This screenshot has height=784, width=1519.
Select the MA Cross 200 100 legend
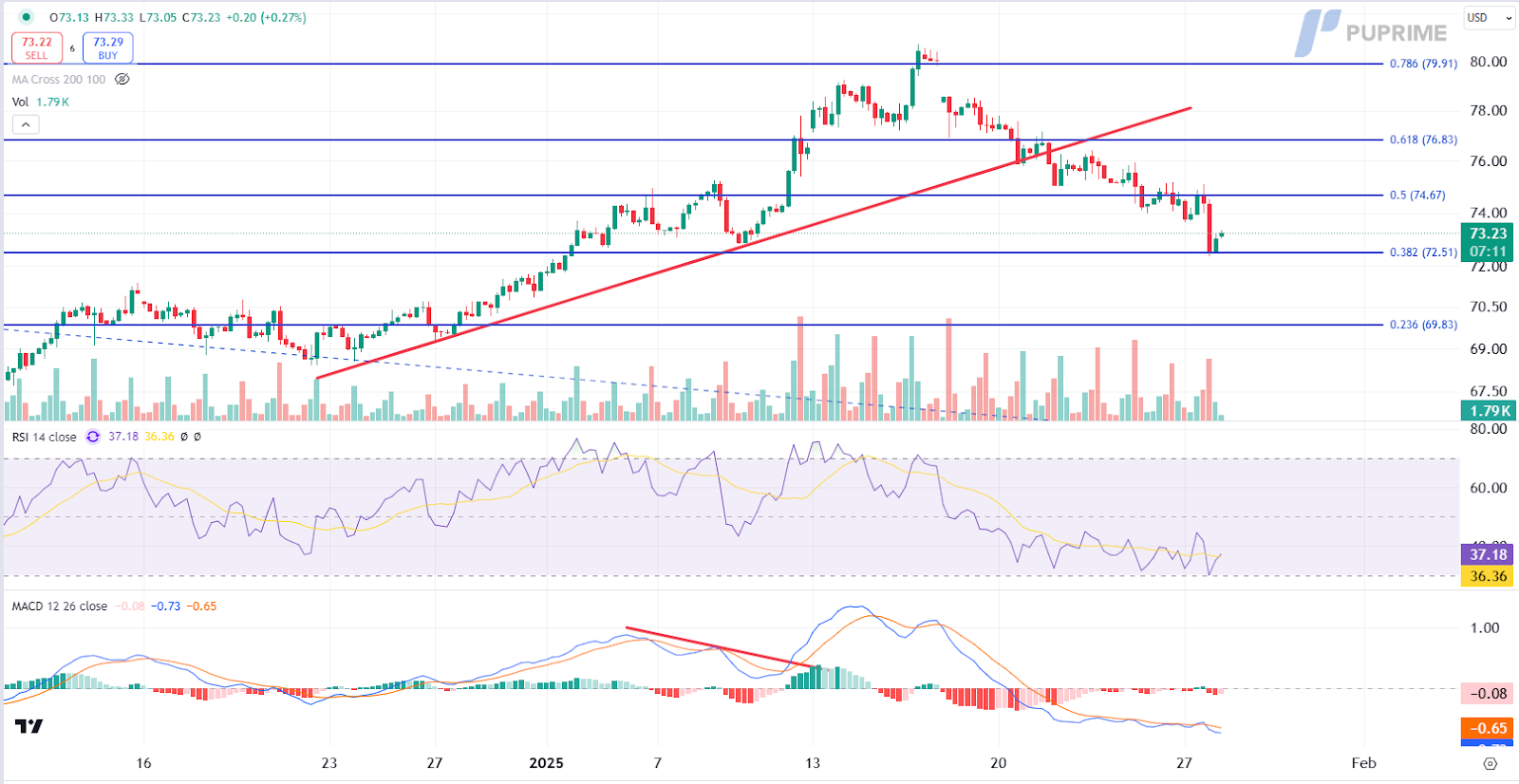[59, 80]
